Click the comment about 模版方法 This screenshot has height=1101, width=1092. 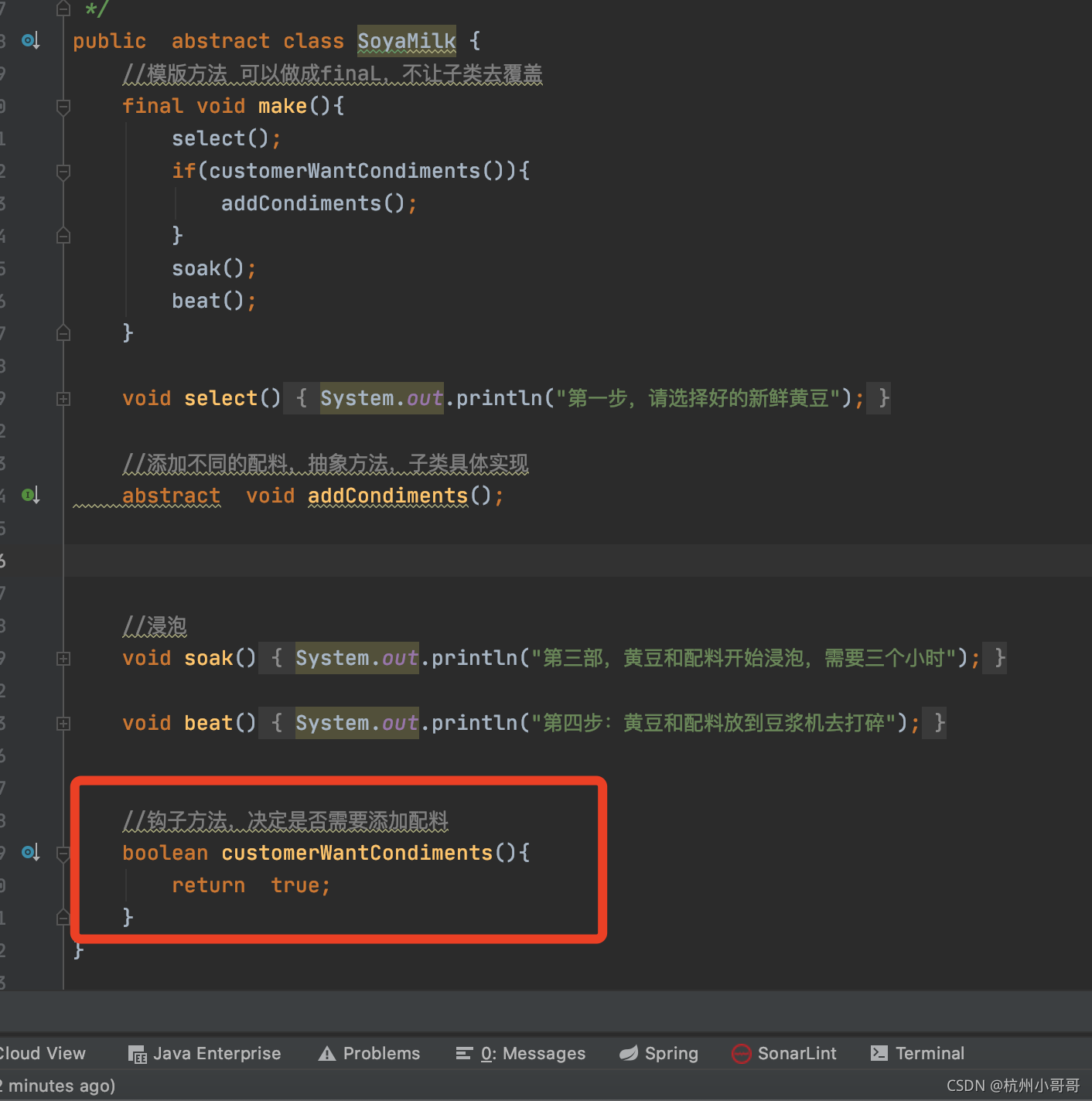[333, 73]
